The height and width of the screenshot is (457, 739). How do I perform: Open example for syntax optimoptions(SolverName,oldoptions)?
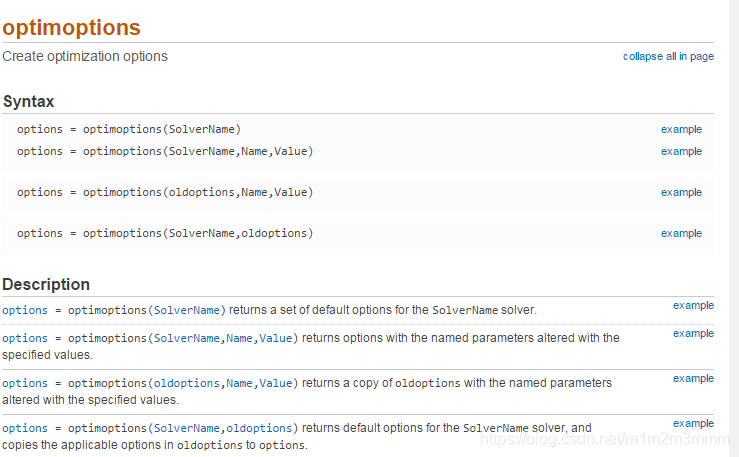pos(681,234)
